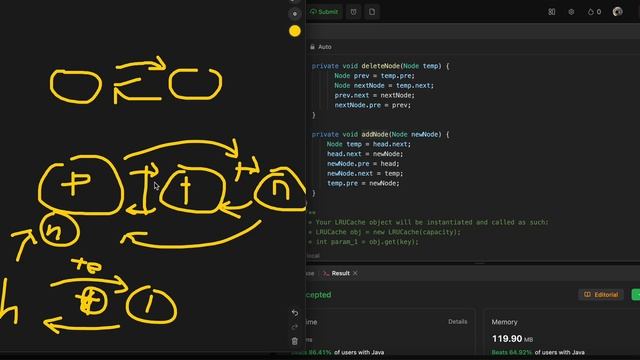Clear the drawing with the trash icon
This screenshot has width=640, height=360.
pos(295,341)
